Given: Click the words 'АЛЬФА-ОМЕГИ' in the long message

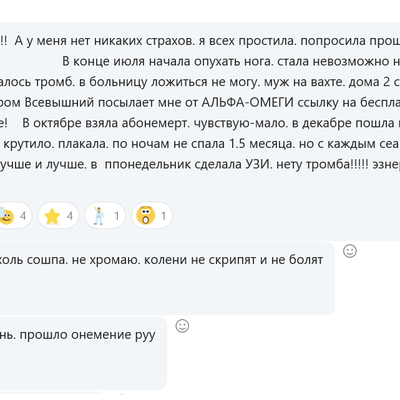Looking at the screenshot, I should tap(248, 103).
